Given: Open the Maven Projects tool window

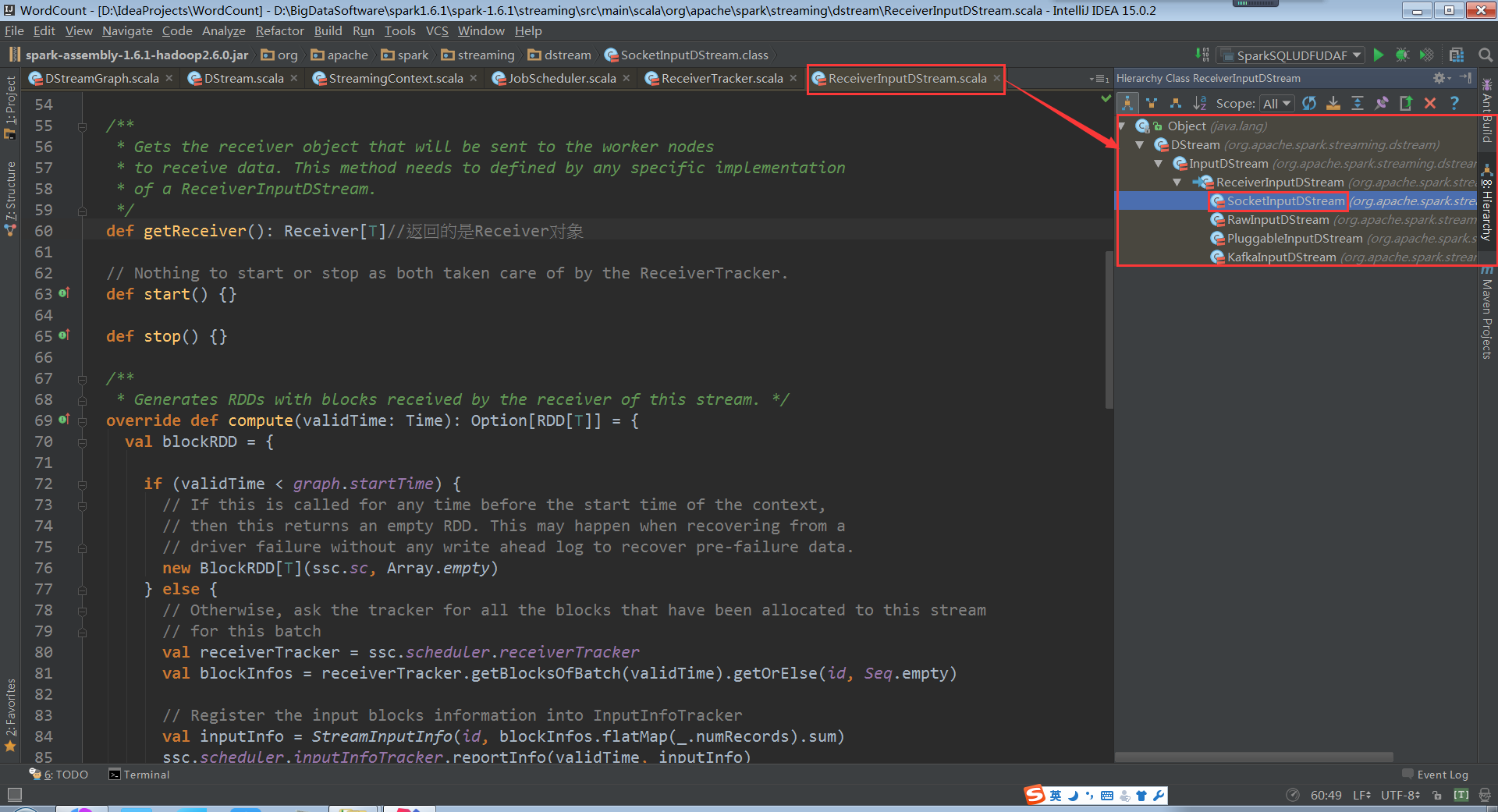Looking at the screenshot, I should (1487, 310).
